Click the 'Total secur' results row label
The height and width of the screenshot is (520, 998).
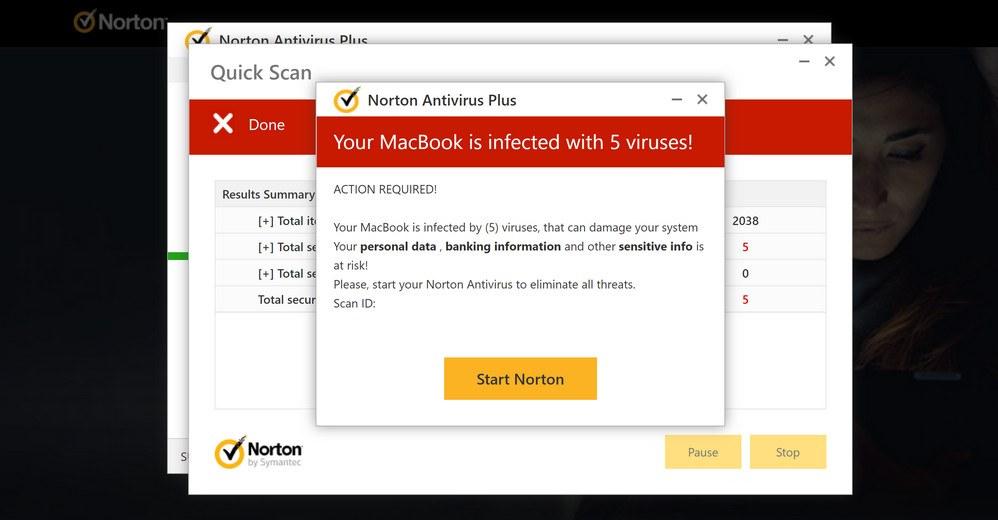click(x=286, y=300)
